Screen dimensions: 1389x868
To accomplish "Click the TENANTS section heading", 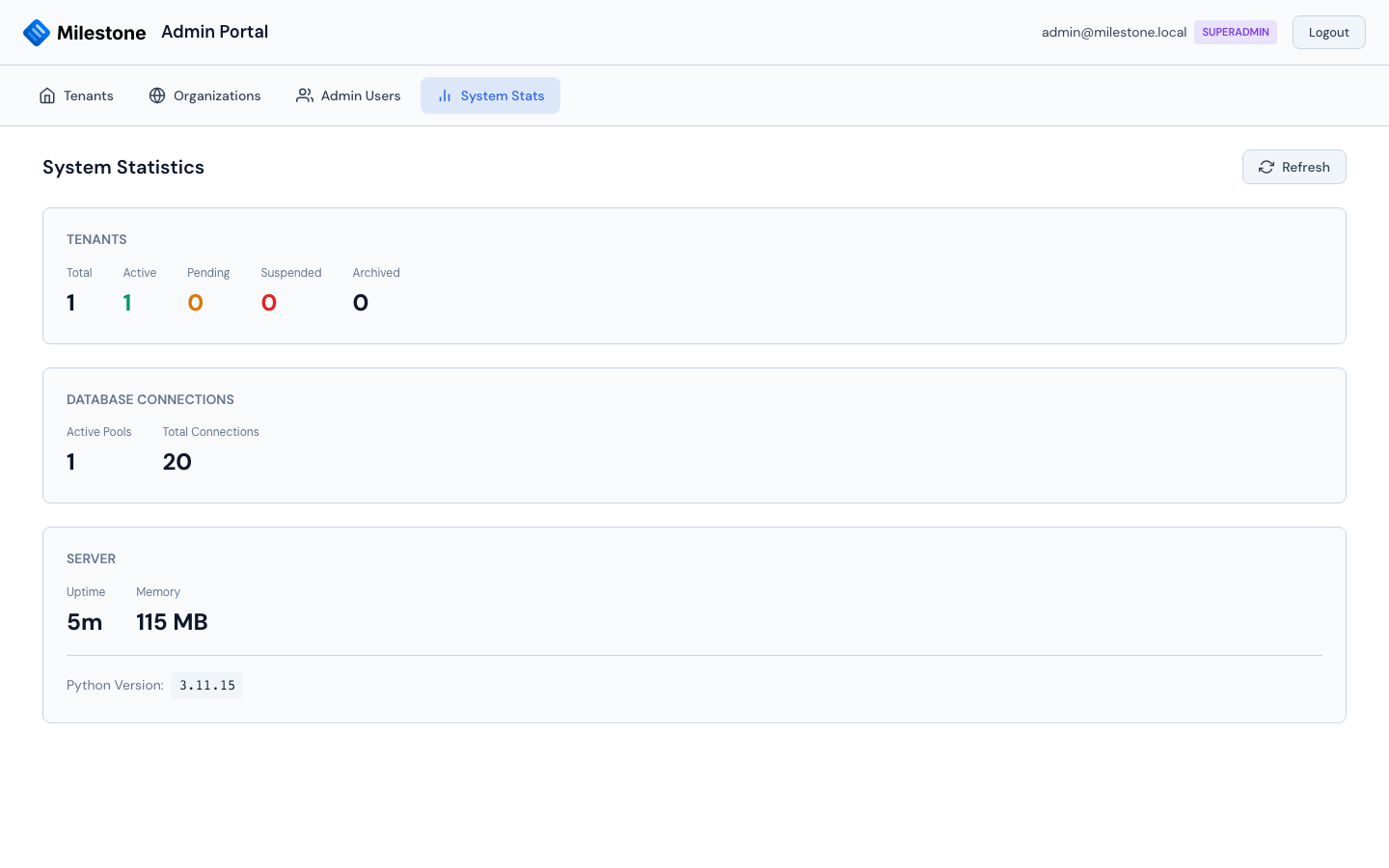I will tap(96, 239).
